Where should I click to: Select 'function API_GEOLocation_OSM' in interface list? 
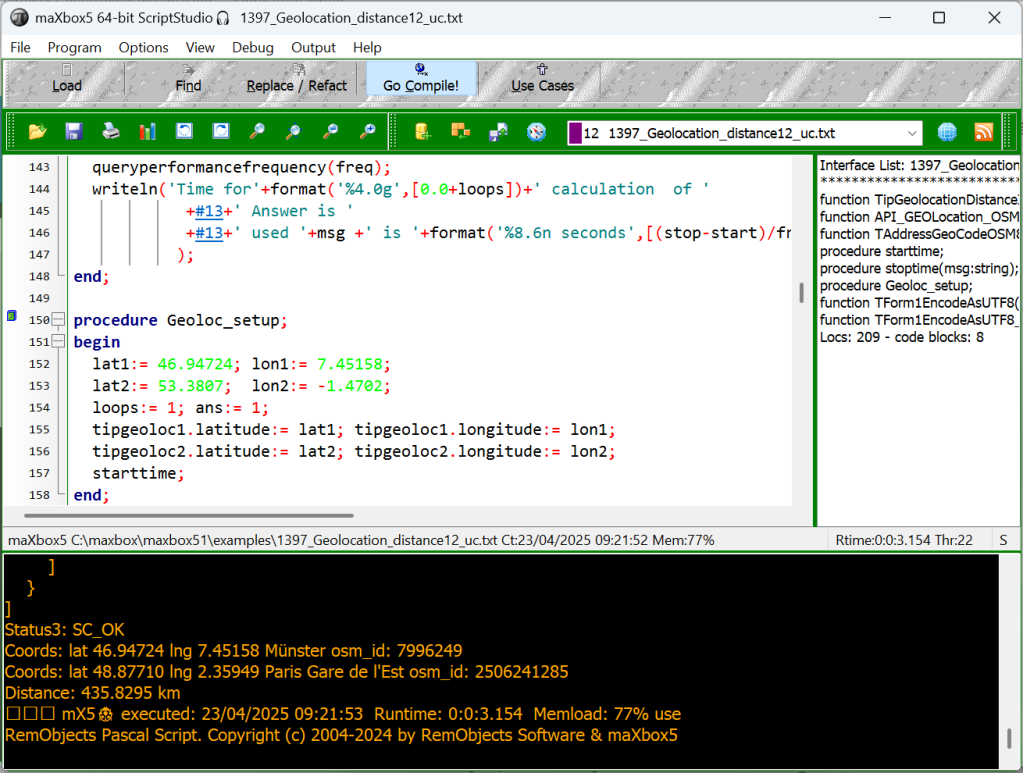[x=919, y=217]
